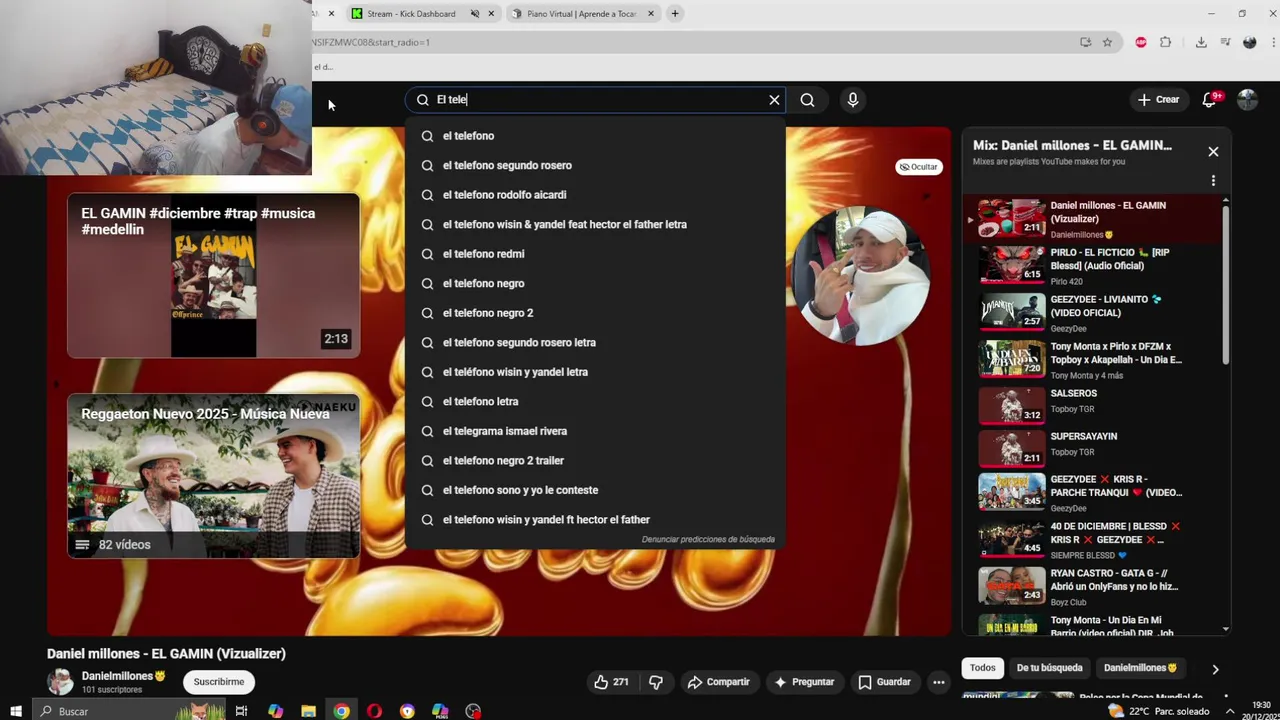Switch to Piano Virtual tab
This screenshot has height=720, width=1280.
pos(580,14)
